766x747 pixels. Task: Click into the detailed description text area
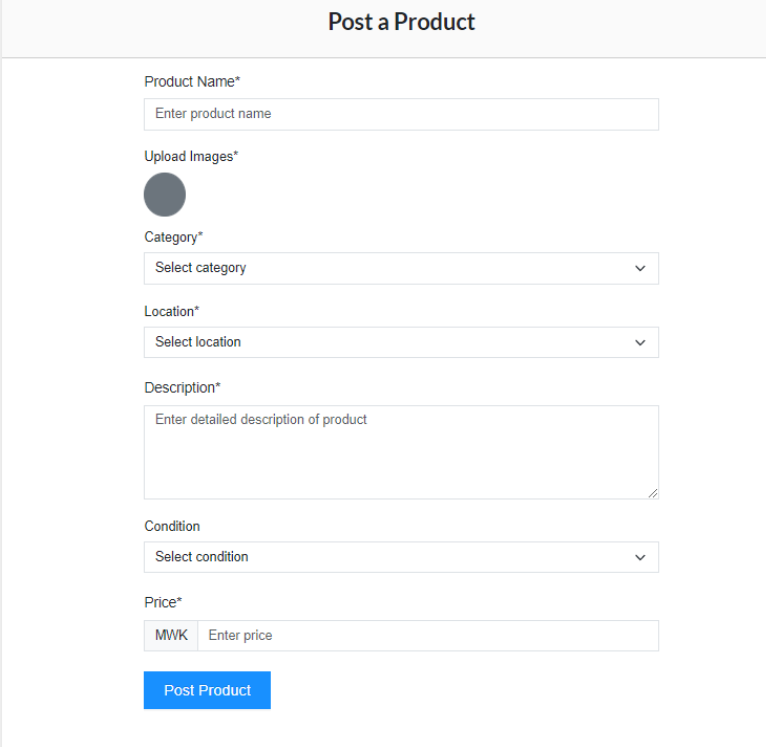pyautogui.click(x=400, y=452)
